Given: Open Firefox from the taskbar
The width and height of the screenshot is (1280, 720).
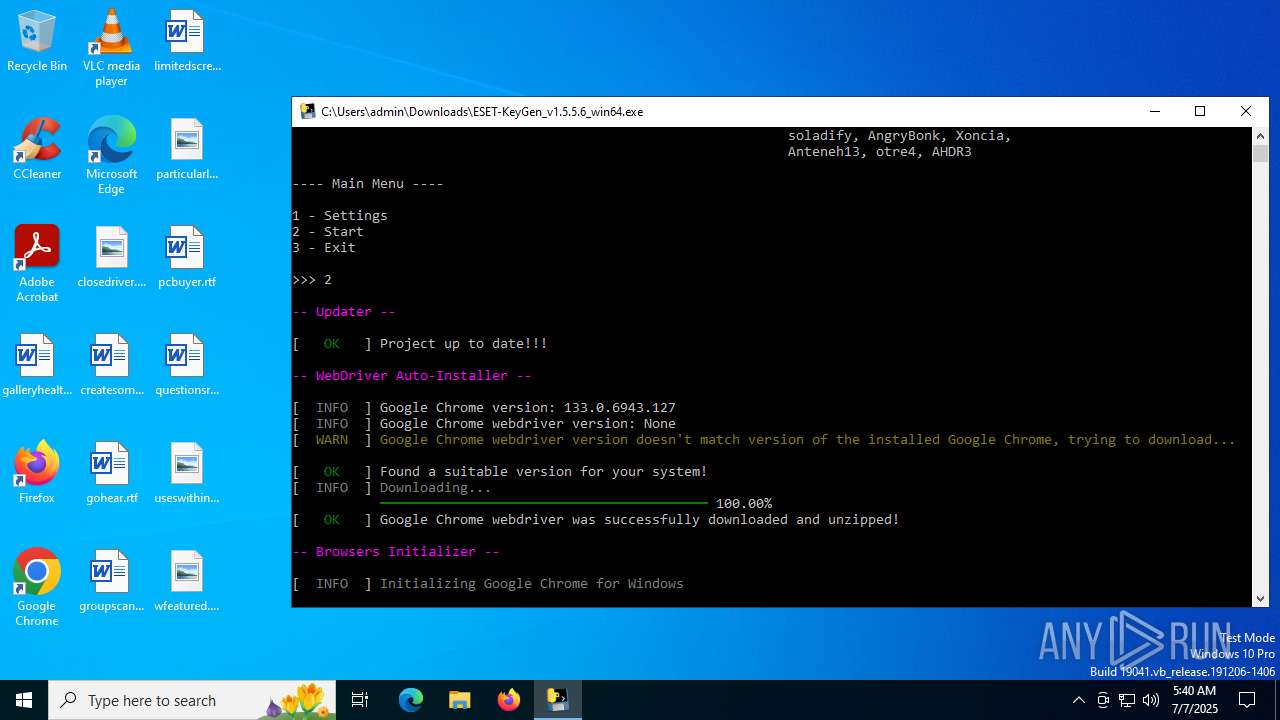Looking at the screenshot, I should tap(509, 700).
